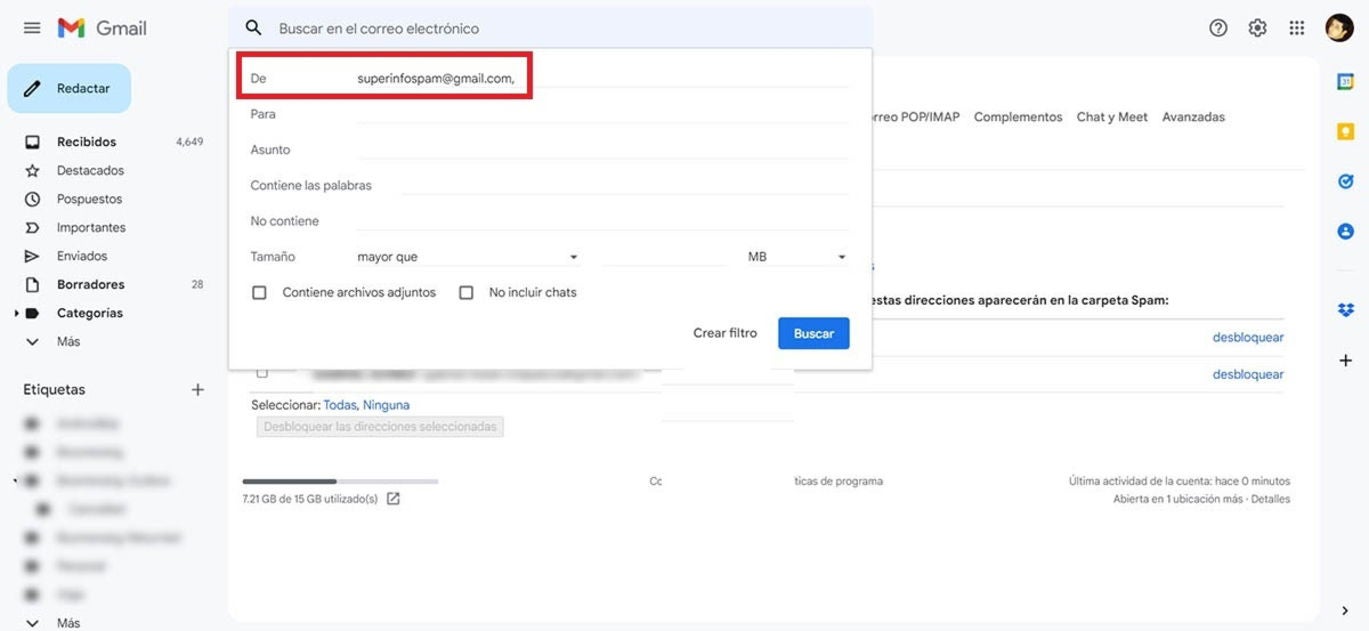Check the 'No incluir chats' option
Screen dimensions: 1369x631
point(466,292)
